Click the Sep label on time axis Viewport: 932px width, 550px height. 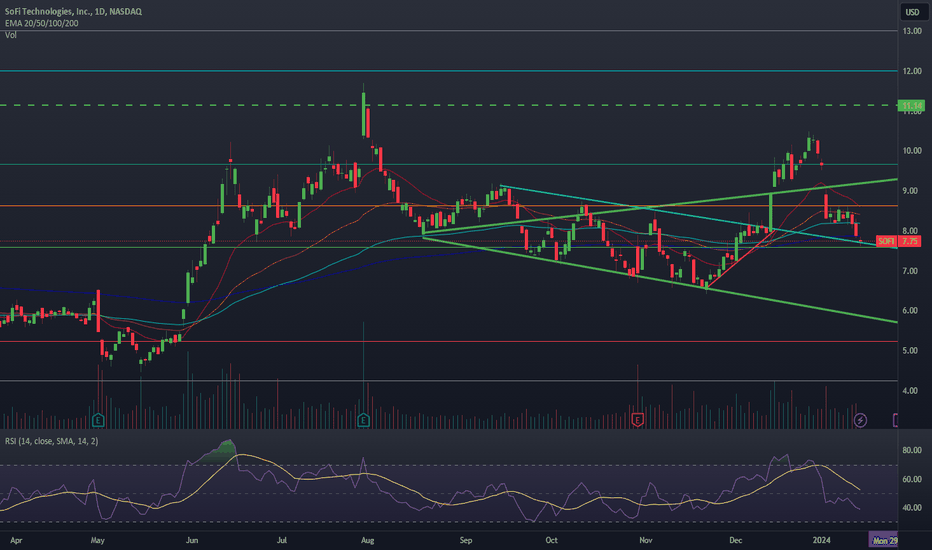click(465, 540)
